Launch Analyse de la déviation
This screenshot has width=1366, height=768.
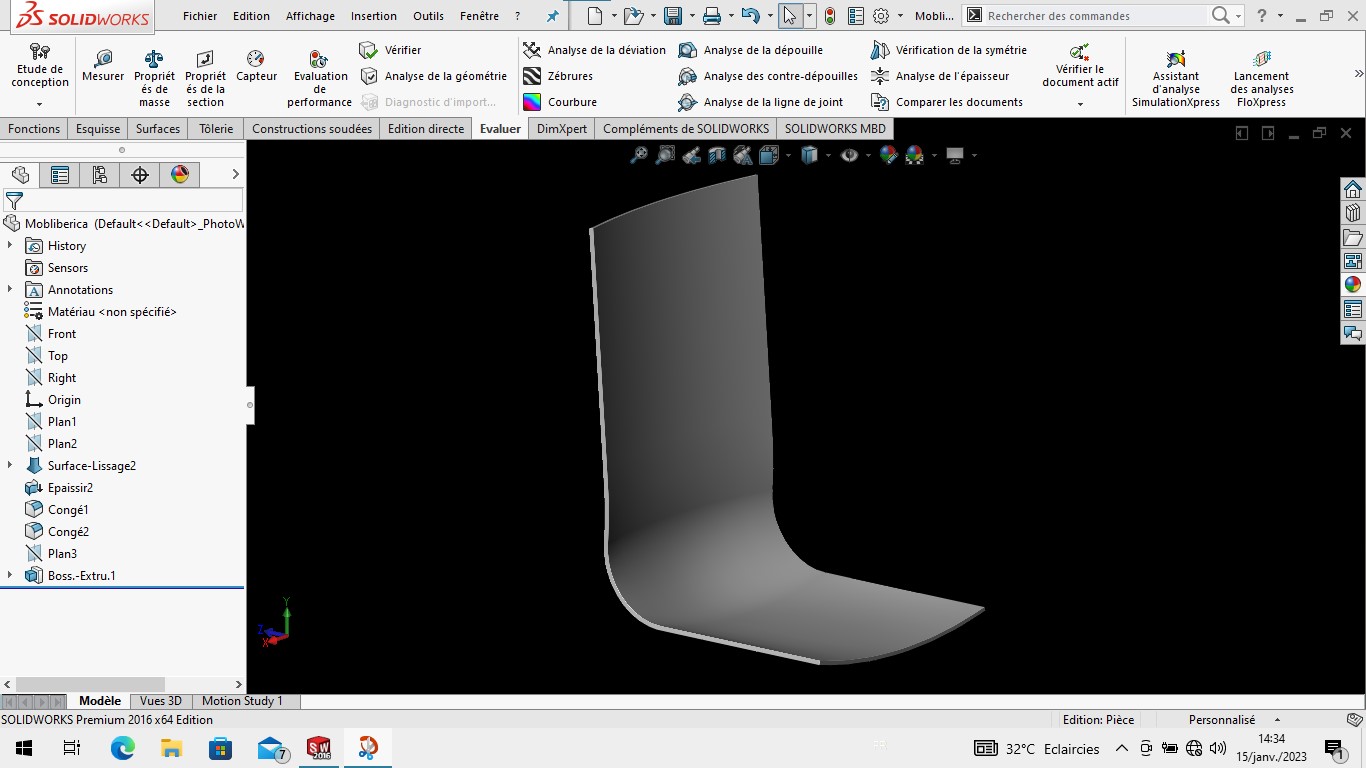click(x=594, y=50)
